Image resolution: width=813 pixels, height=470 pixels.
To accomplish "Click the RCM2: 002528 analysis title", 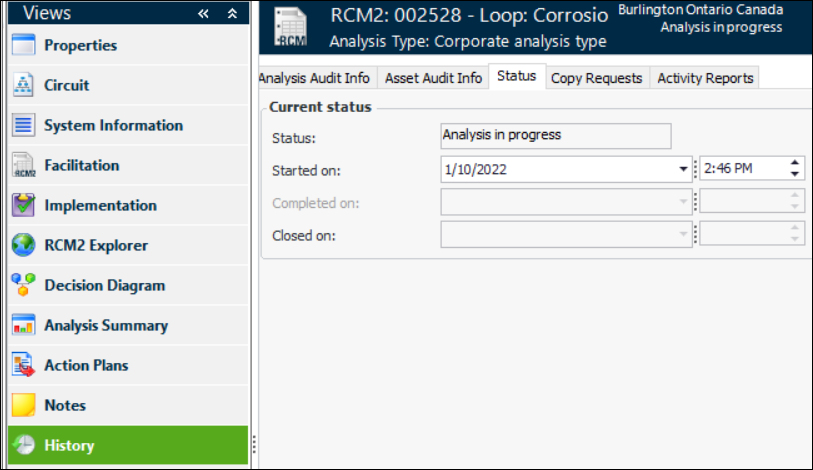I will tap(469, 16).
